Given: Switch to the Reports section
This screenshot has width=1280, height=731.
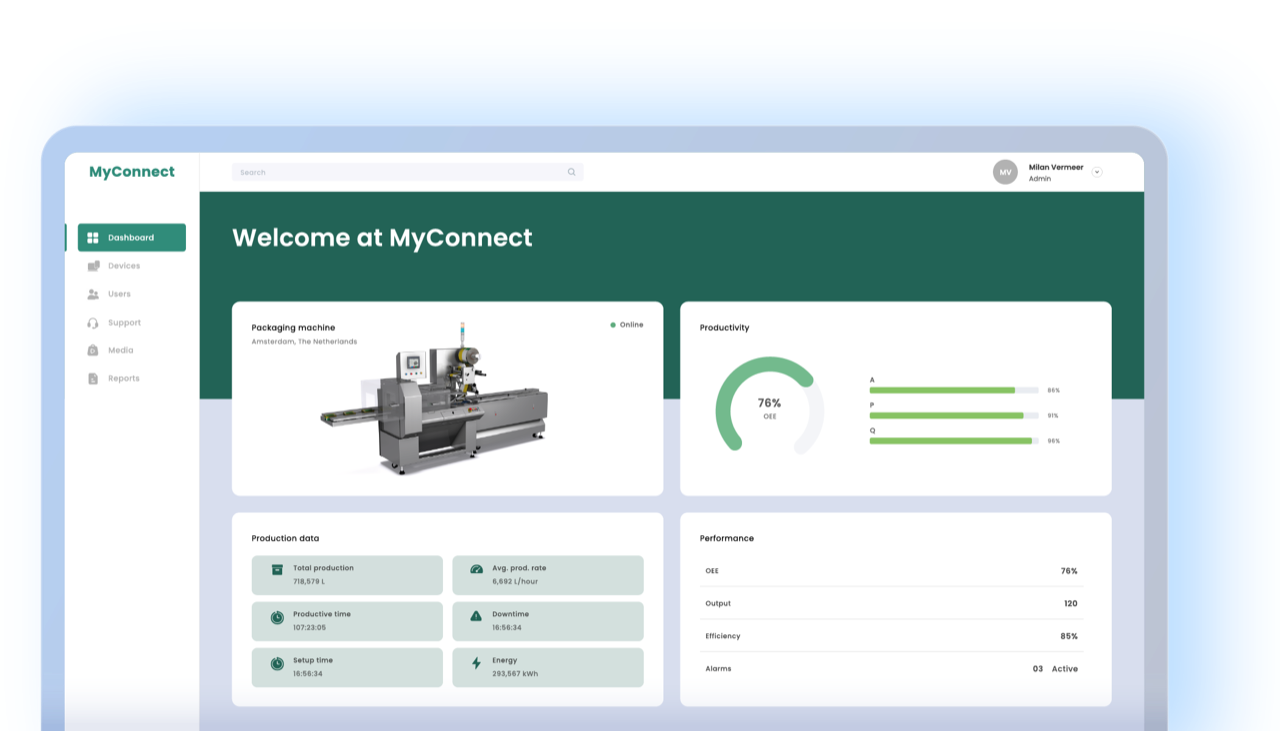Looking at the screenshot, I should (123, 378).
